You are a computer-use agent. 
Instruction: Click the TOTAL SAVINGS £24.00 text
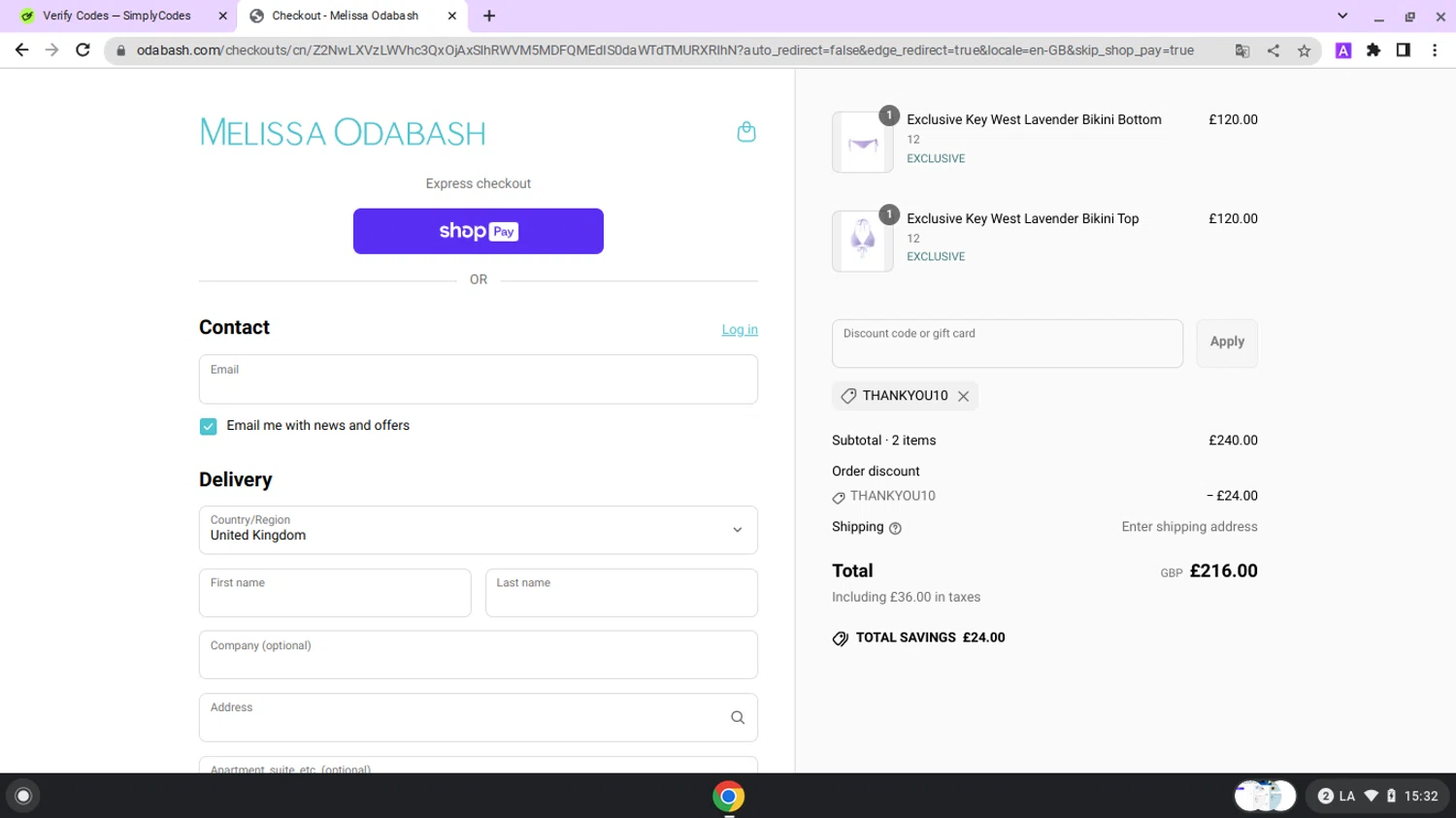pos(930,638)
